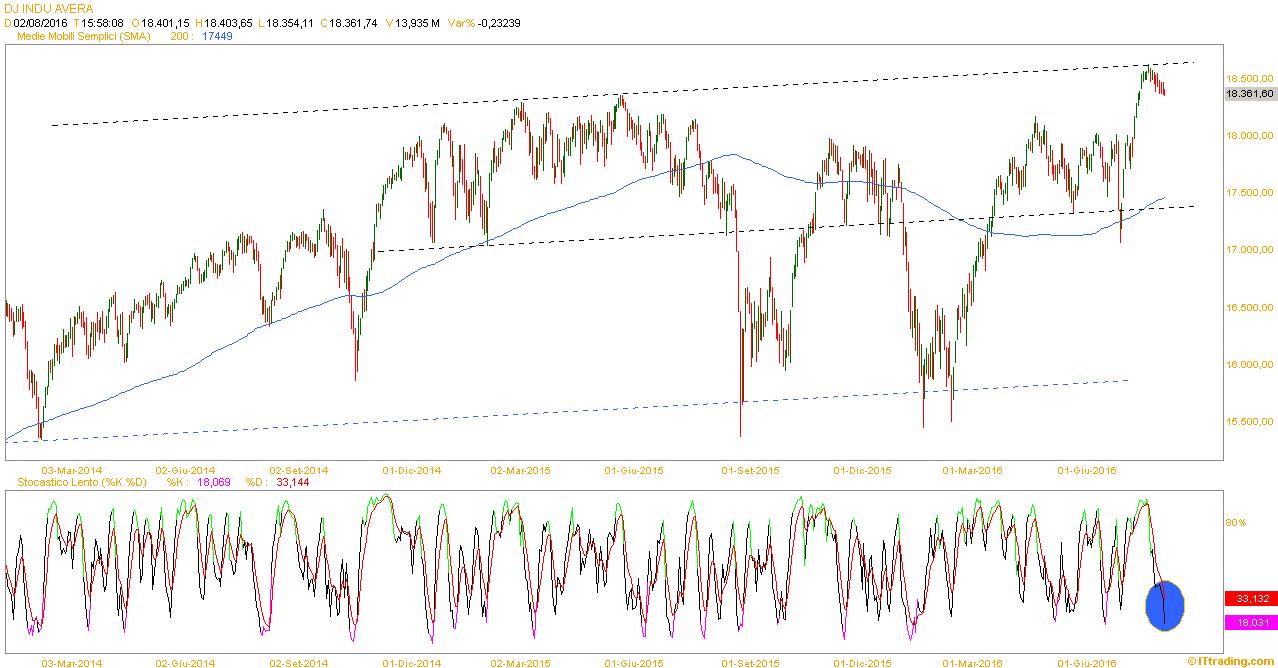
Task: Click the low price 18.354,11
Action: coord(290,23)
